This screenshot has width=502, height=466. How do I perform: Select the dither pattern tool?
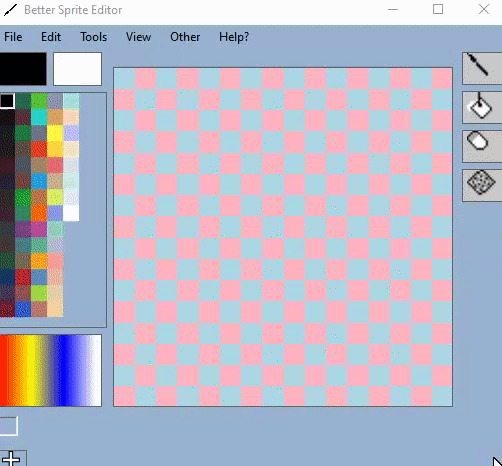[x=482, y=185]
